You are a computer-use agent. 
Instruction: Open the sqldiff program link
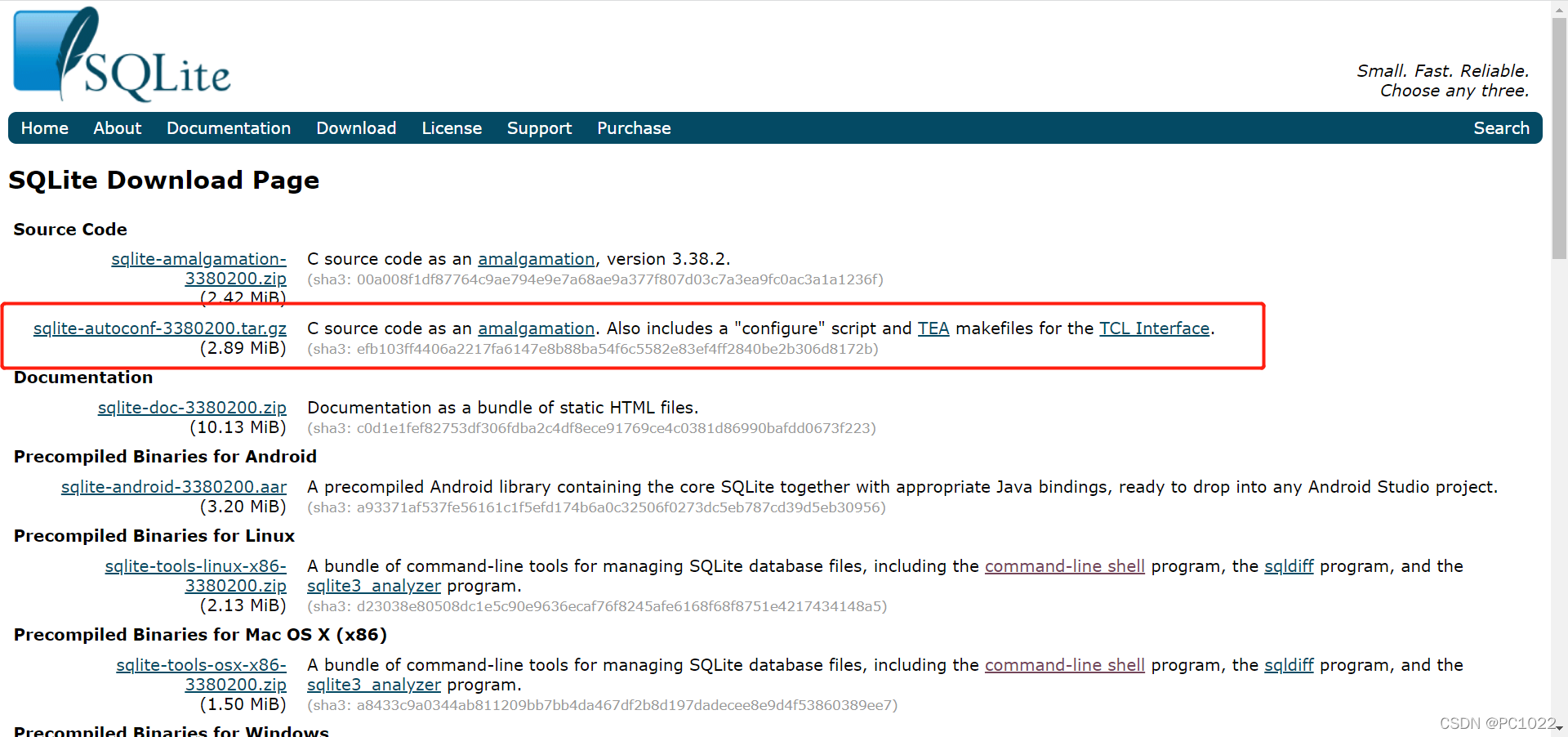pyautogui.click(x=1289, y=565)
